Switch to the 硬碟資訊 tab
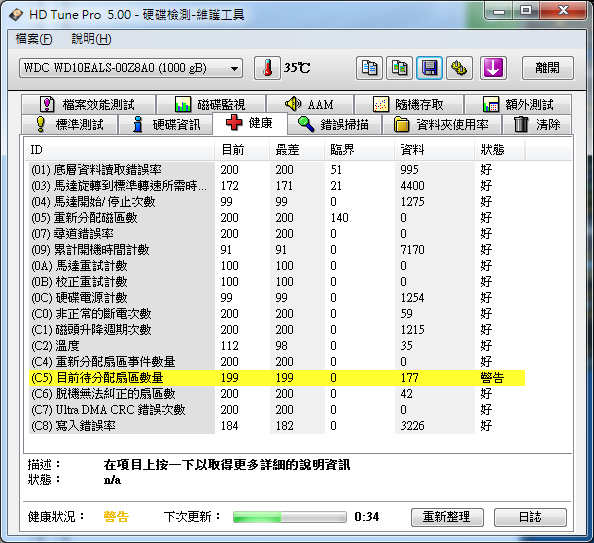 [x=166, y=124]
